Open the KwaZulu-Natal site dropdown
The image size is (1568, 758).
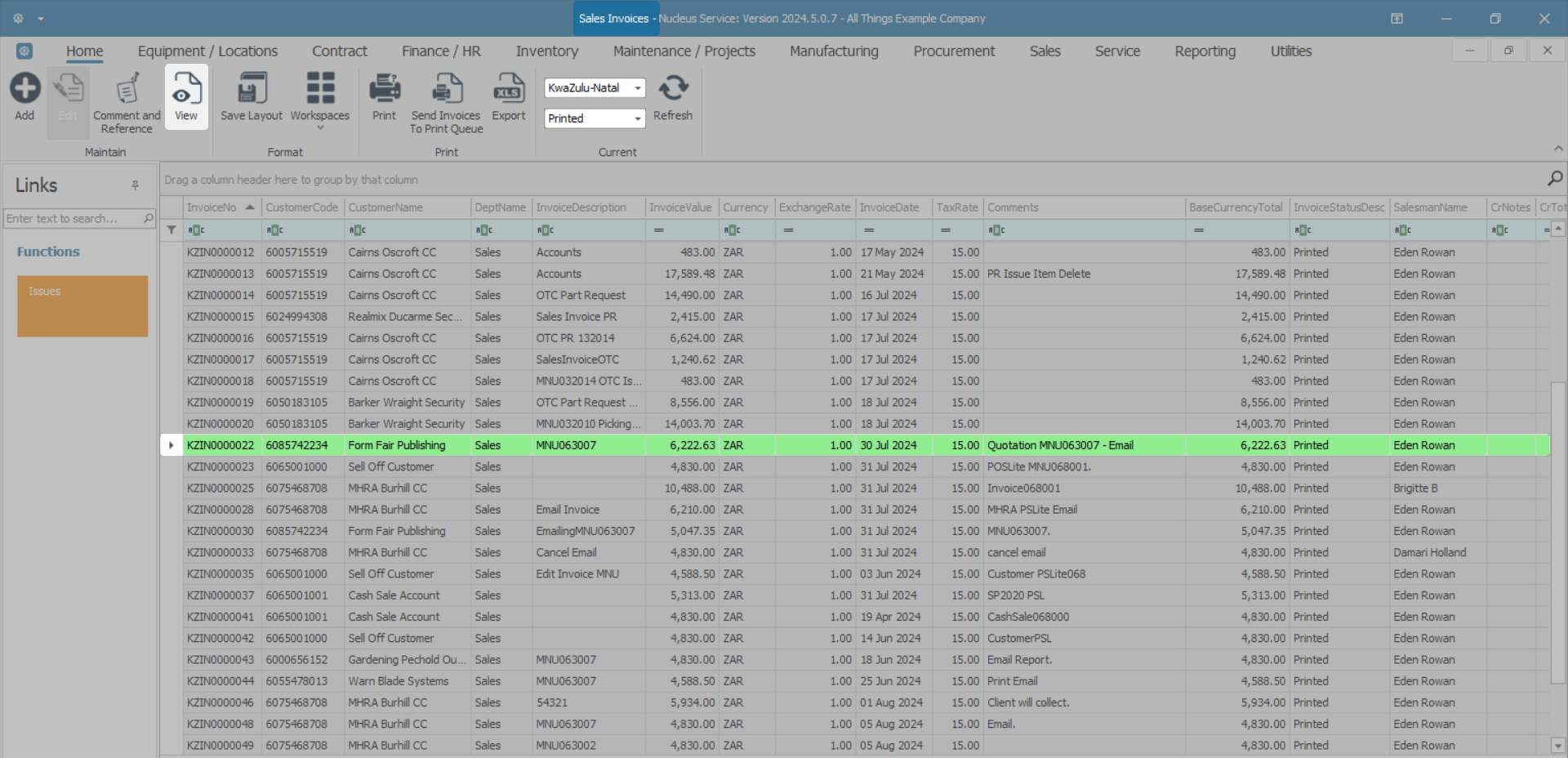(638, 88)
